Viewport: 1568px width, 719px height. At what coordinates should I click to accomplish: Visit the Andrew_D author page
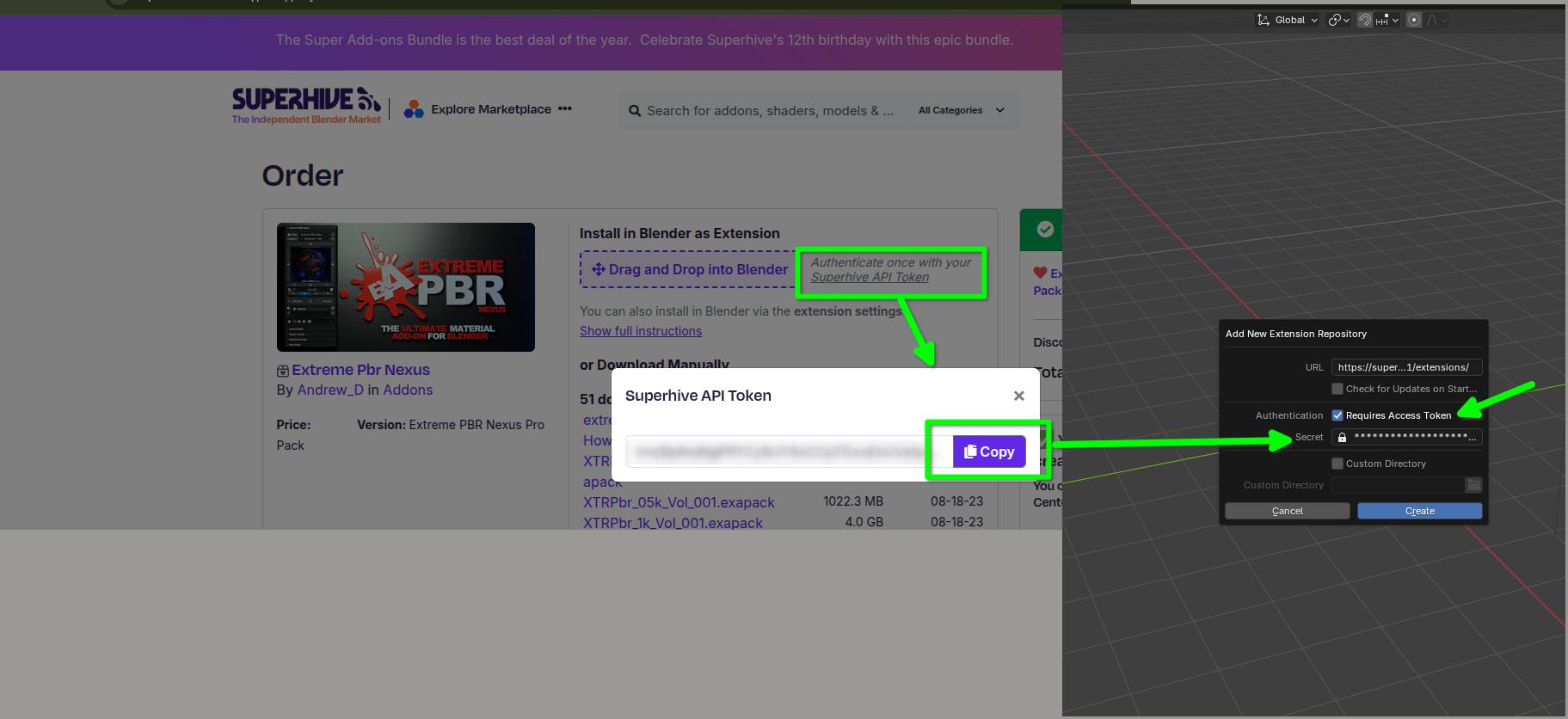(330, 390)
